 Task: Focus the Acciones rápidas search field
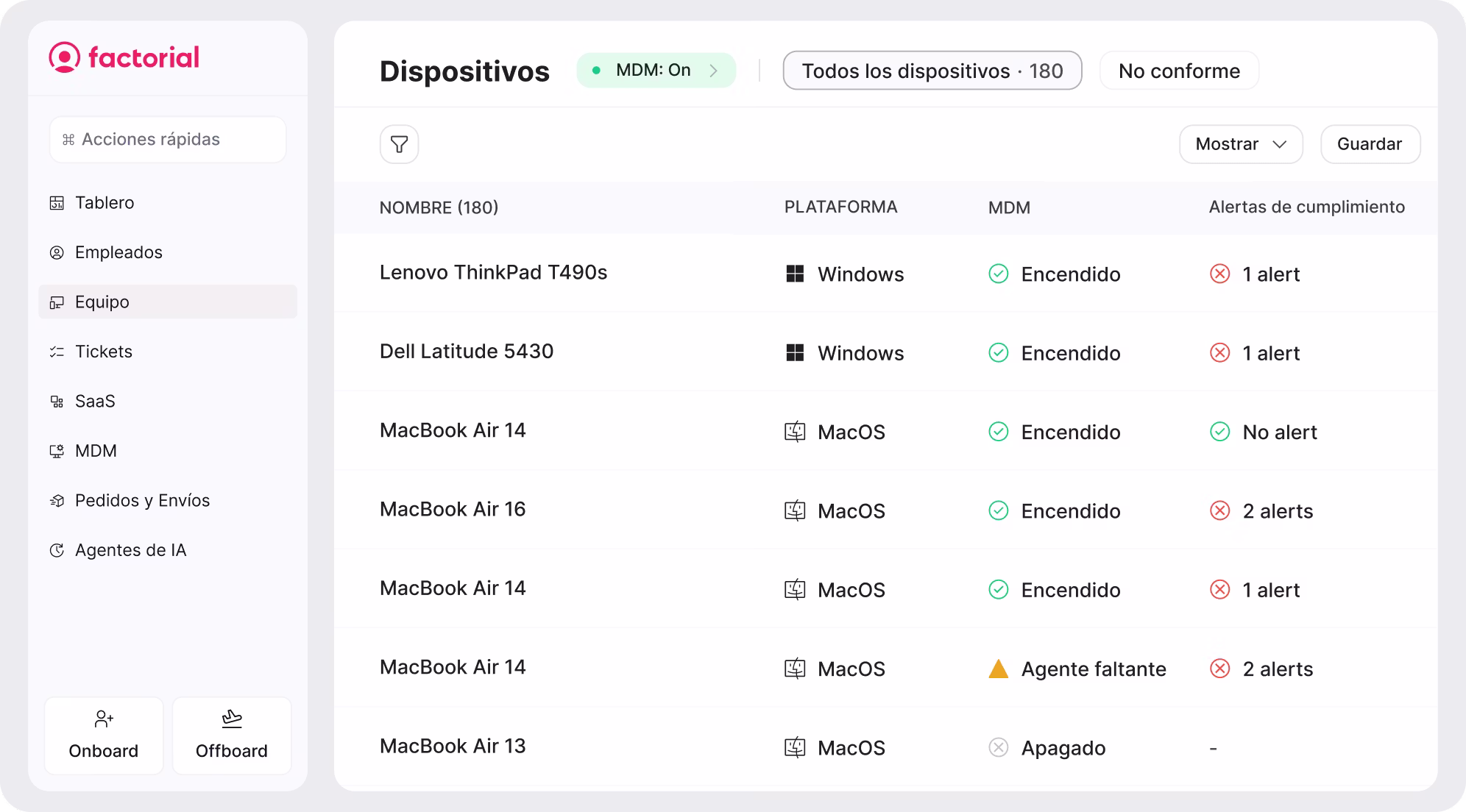point(168,140)
